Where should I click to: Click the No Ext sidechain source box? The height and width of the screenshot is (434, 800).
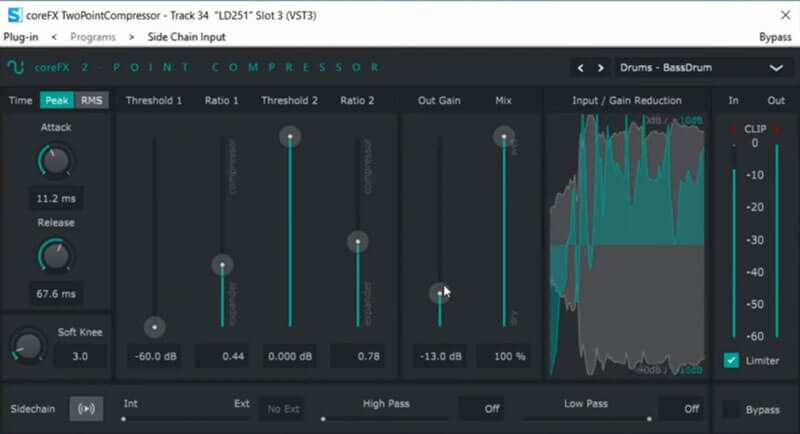coord(283,409)
